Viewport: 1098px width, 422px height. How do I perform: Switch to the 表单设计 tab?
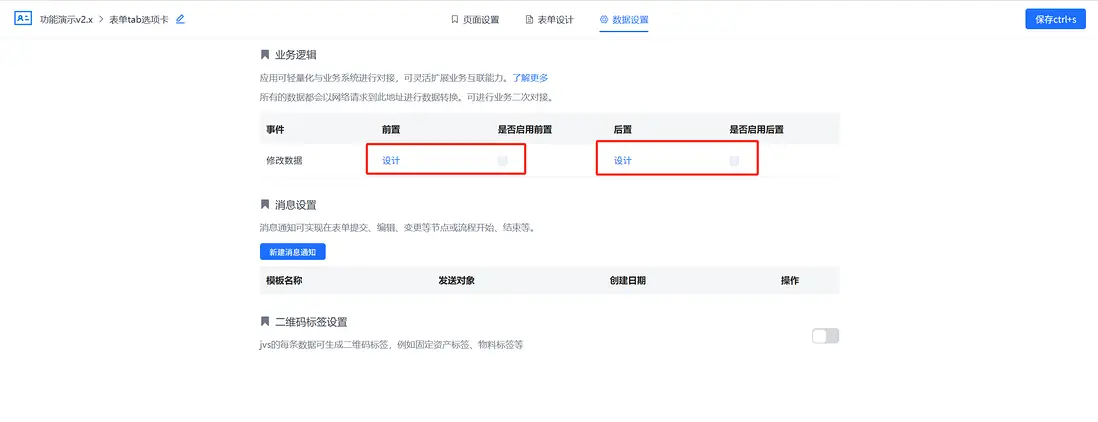(549, 20)
